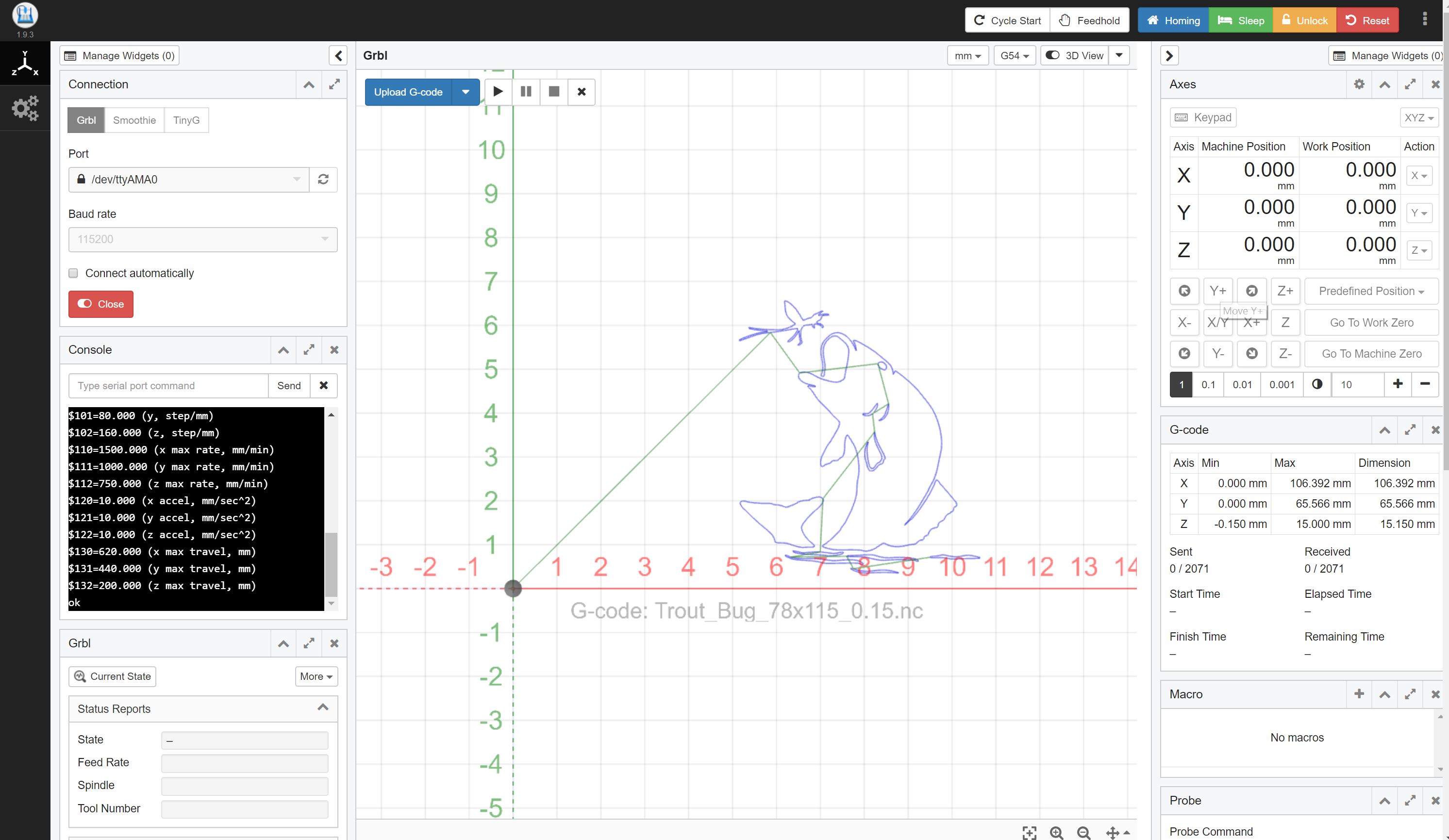Expand the Console widget to fullscreen
The image size is (1449, 840).
tap(309, 349)
